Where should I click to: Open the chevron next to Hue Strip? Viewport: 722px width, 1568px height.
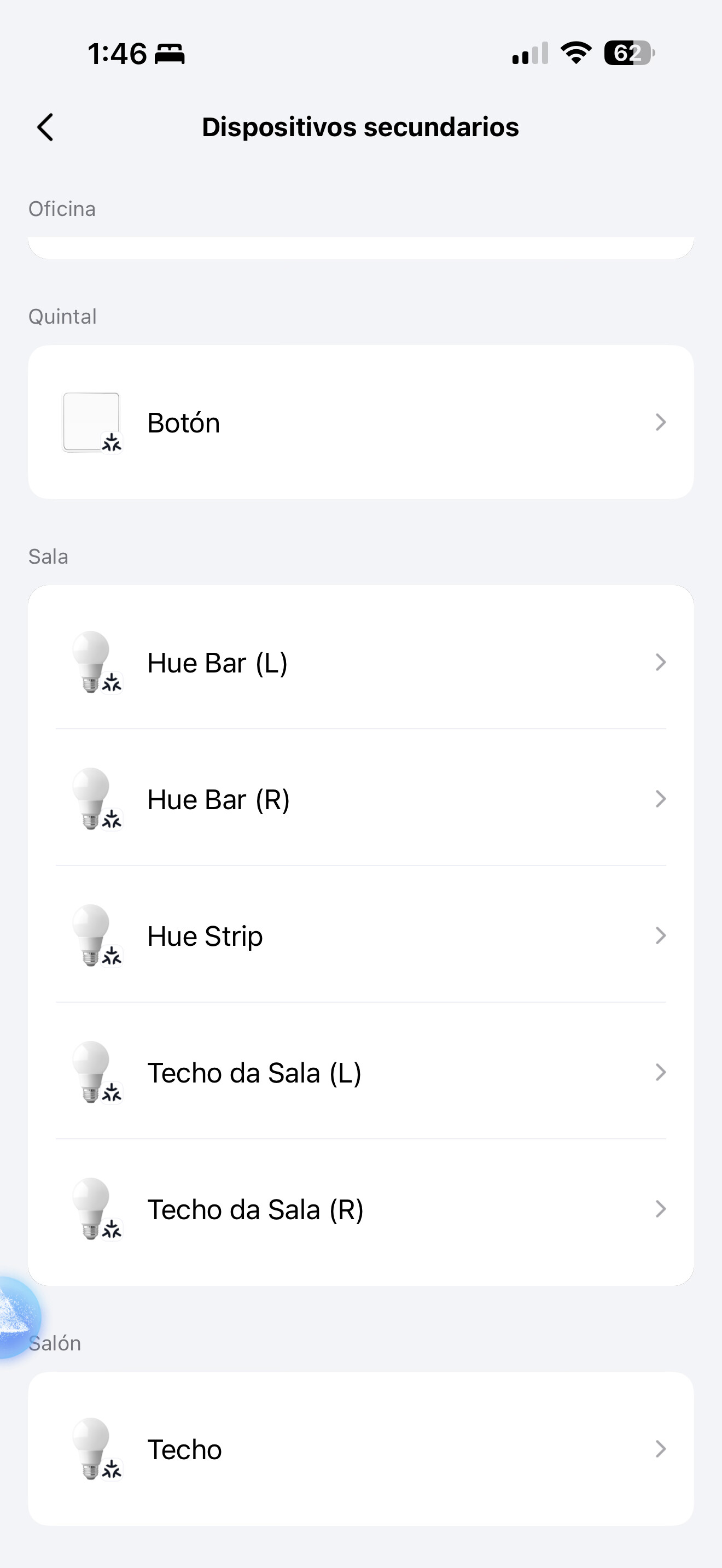[661, 935]
